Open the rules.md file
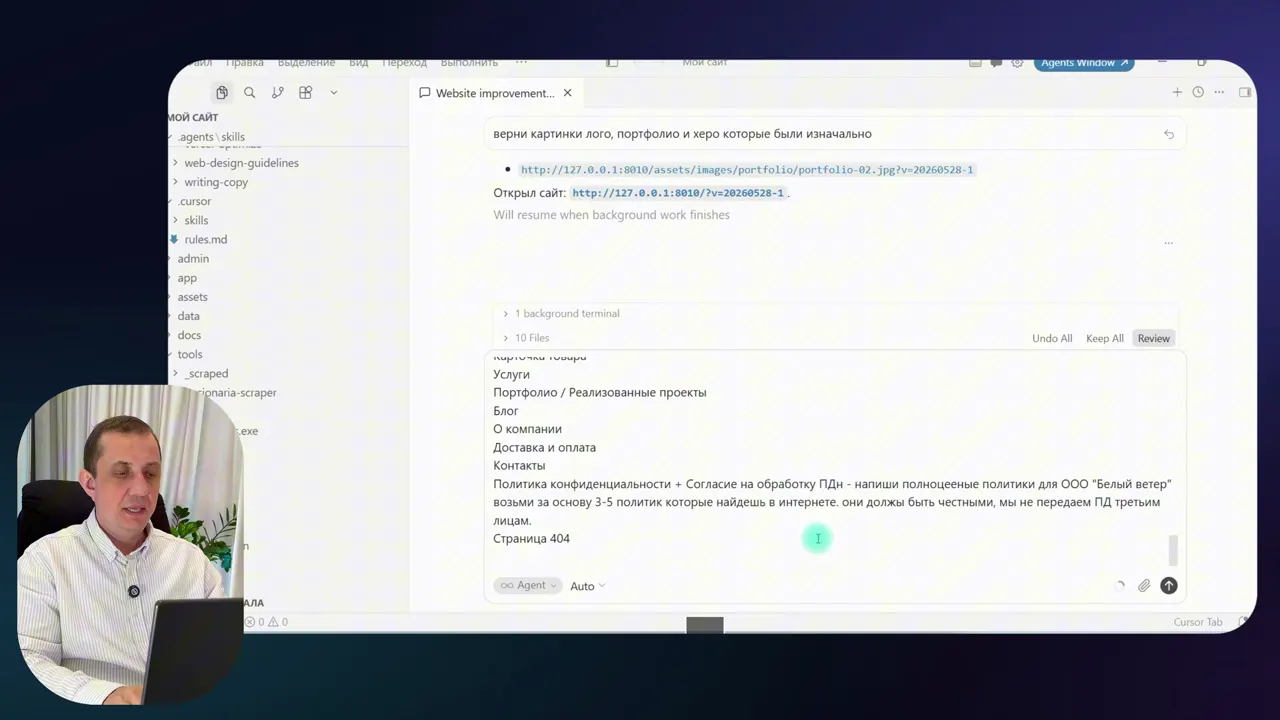 coord(205,240)
